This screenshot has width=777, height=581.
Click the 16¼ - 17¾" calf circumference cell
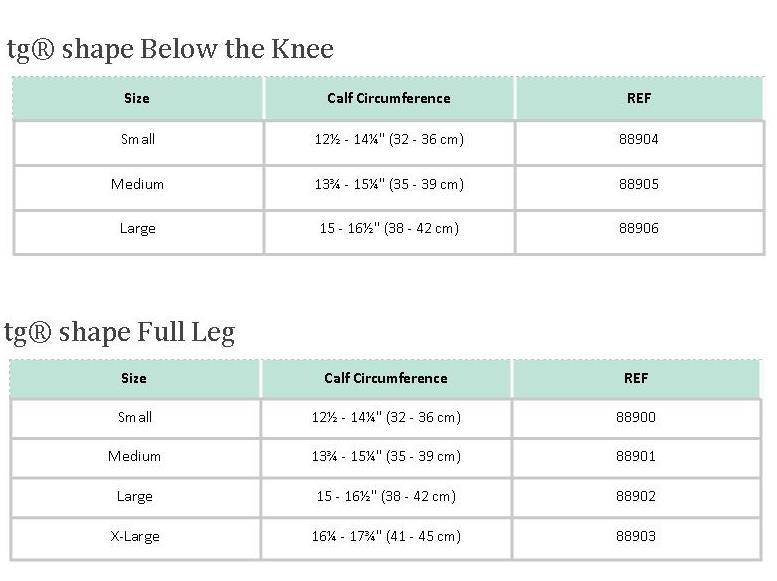point(386,537)
